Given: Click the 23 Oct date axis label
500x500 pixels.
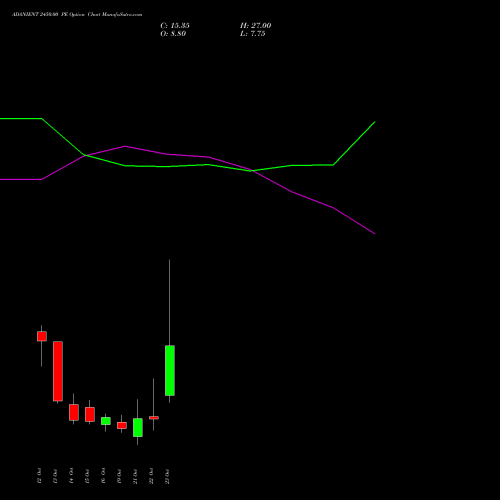Looking at the screenshot, I should point(167,476).
